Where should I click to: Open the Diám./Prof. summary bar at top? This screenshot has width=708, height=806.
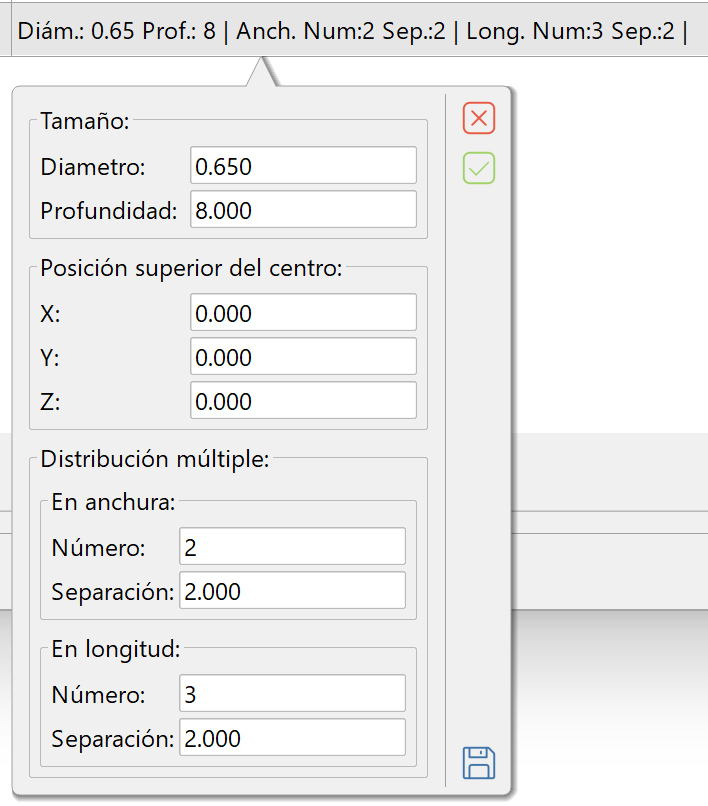pos(353,29)
